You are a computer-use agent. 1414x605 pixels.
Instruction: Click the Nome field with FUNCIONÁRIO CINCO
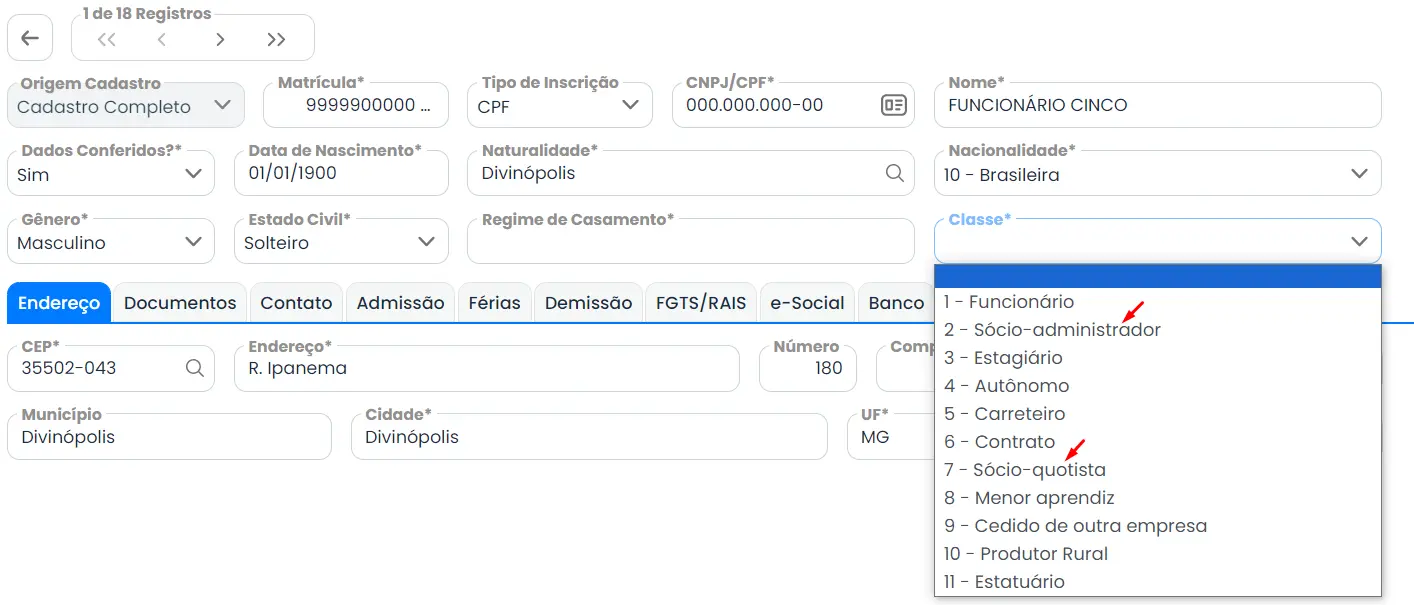tap(1157, 105)
